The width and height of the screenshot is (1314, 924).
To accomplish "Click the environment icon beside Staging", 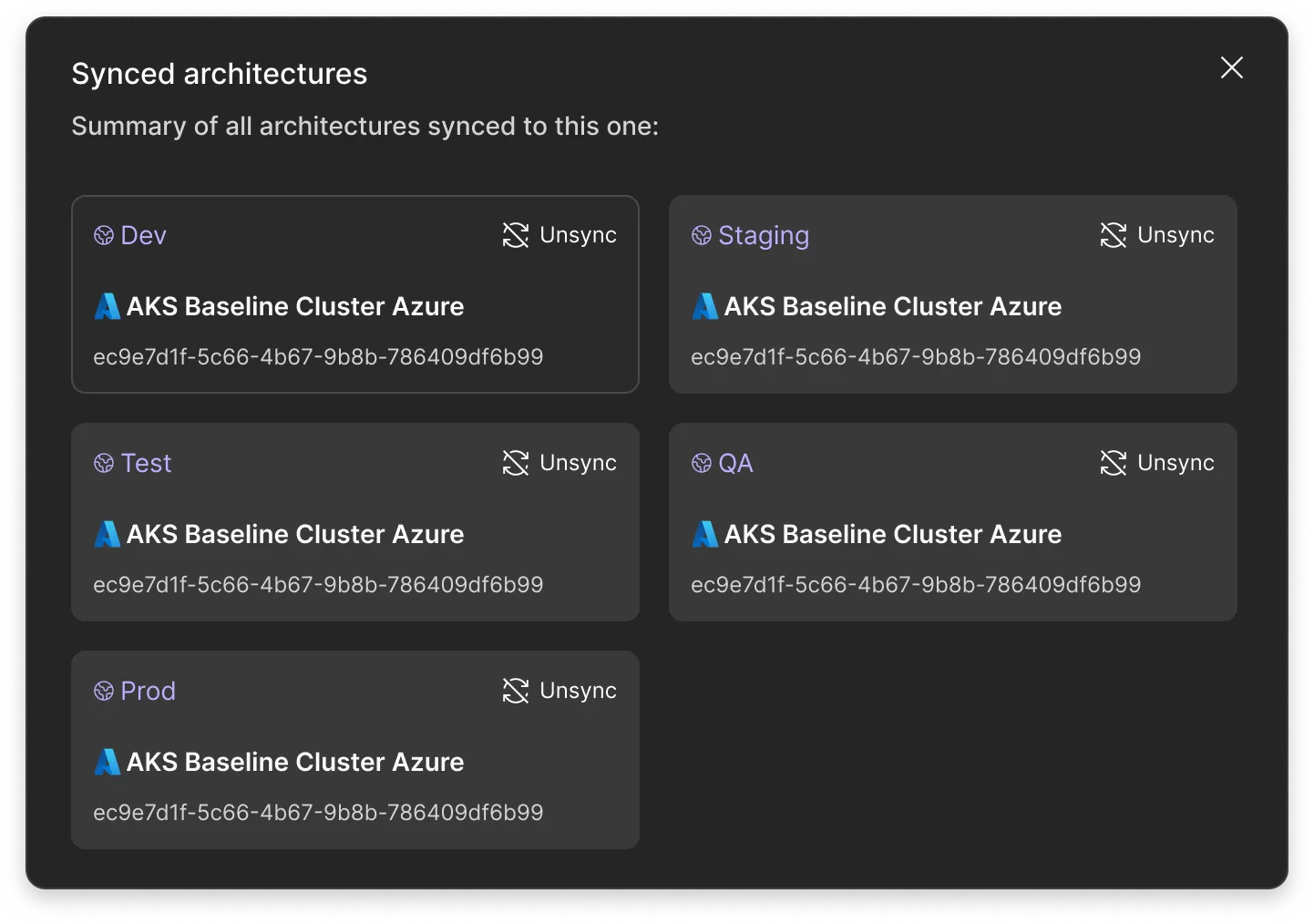I will [x=702, y=236].
